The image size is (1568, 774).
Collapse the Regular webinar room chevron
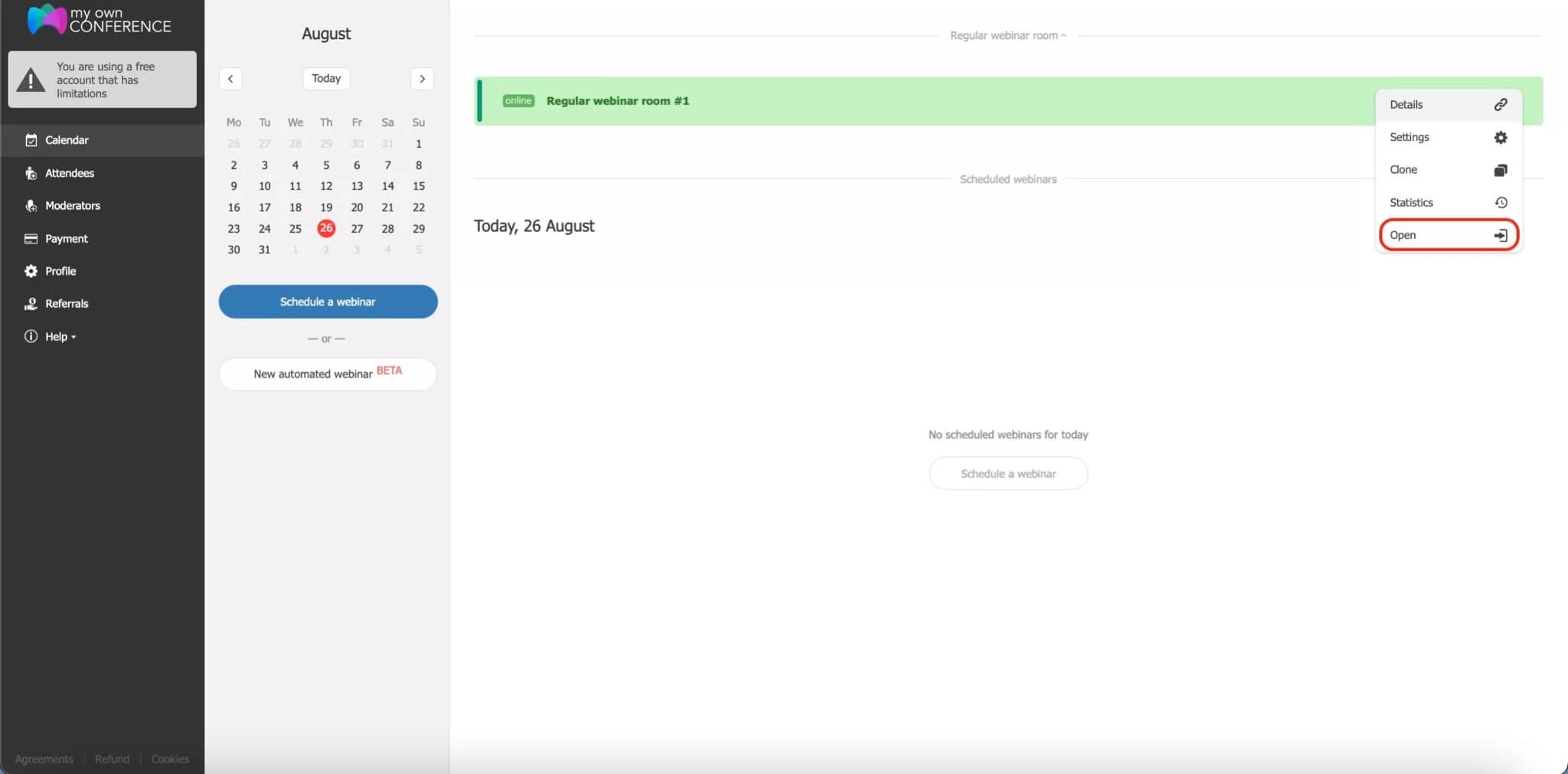(1063, 35)
